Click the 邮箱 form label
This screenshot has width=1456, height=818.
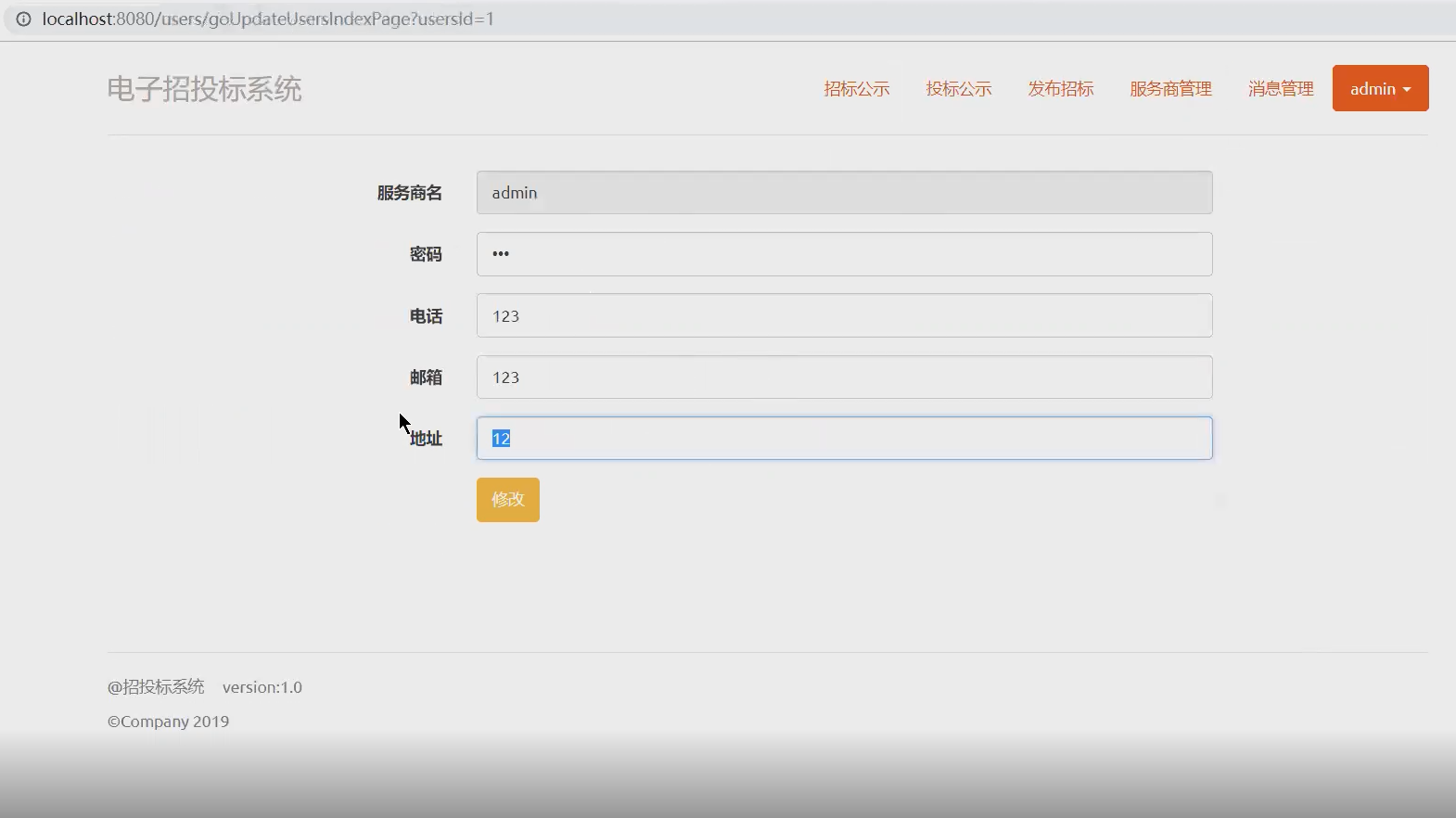pos(427,377)
